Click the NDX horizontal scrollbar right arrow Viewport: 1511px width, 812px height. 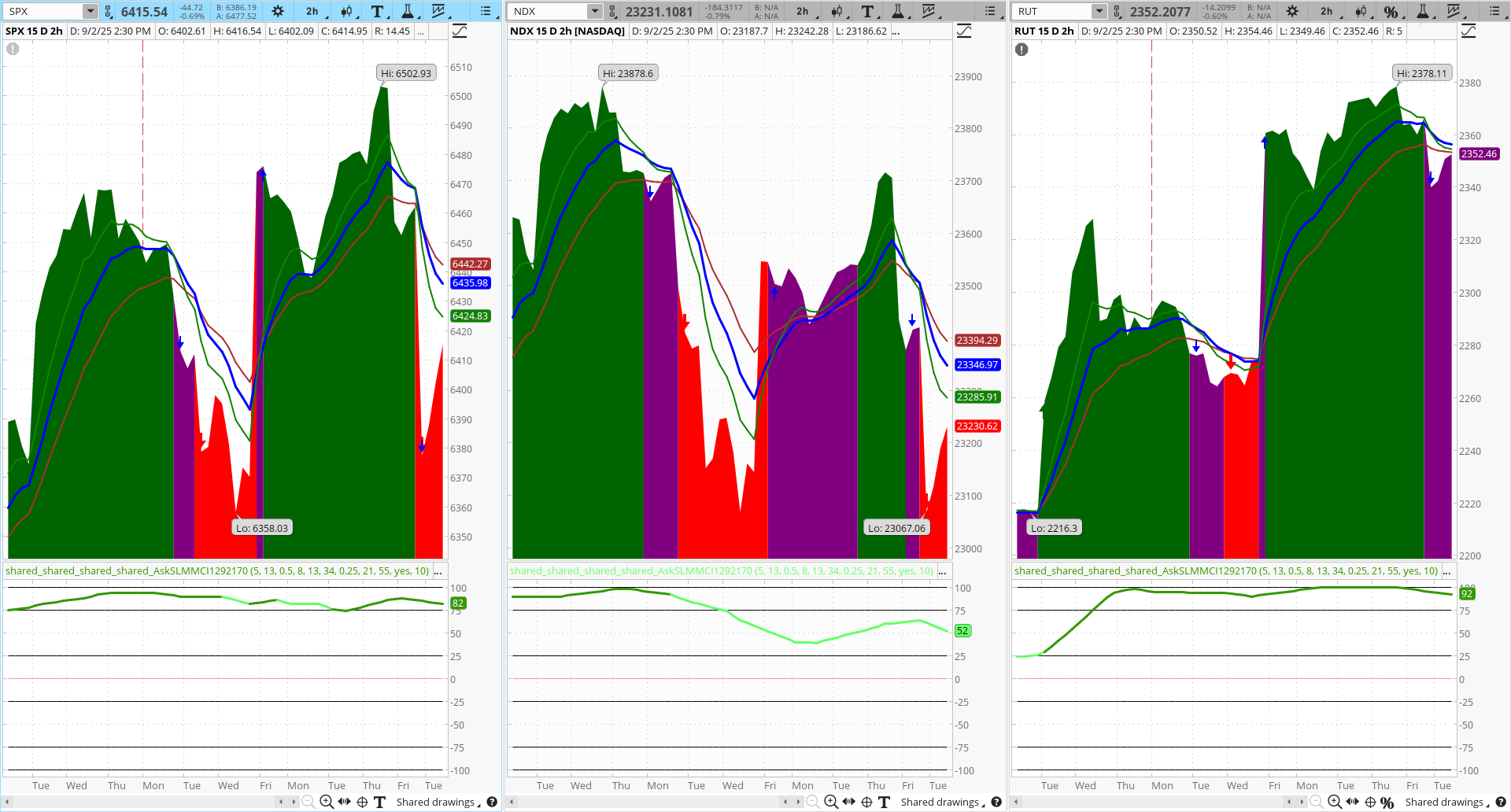click(x=800, y=802)
